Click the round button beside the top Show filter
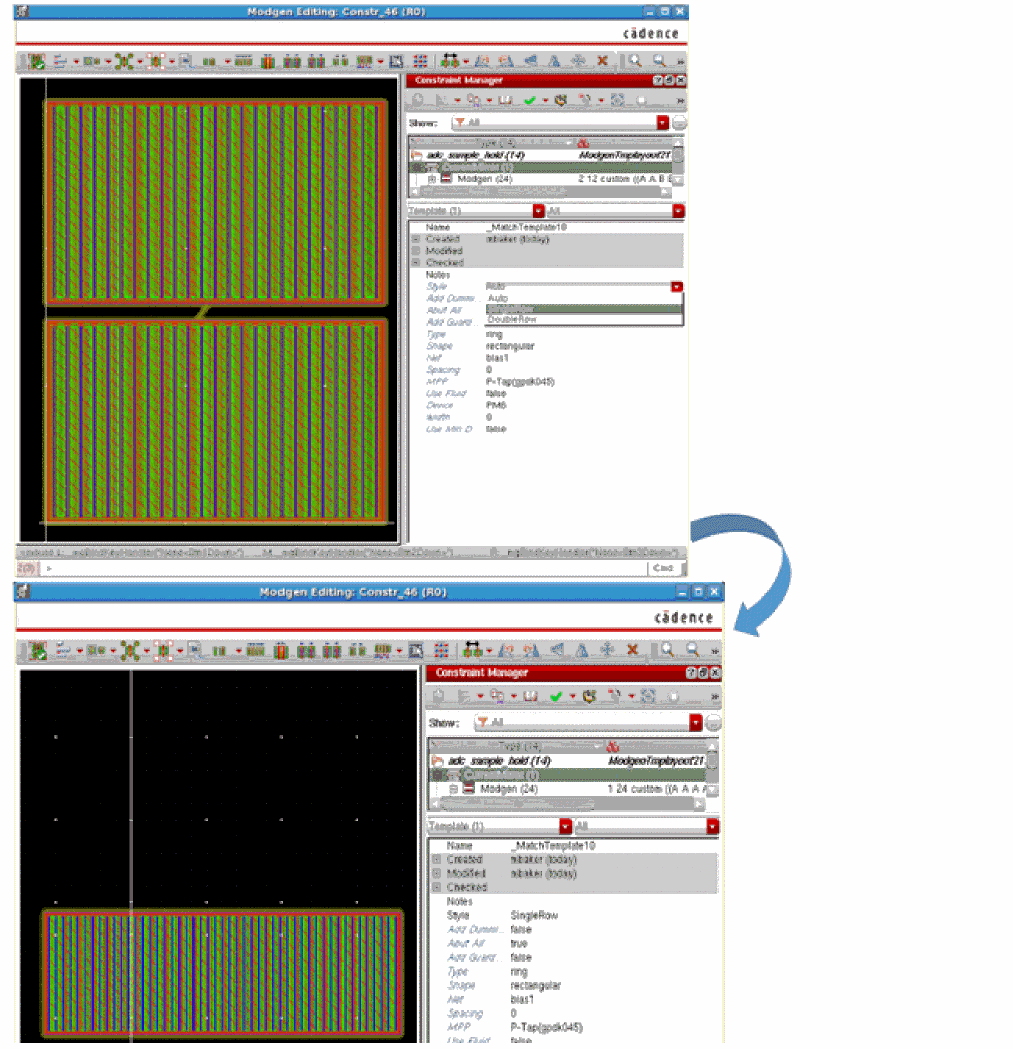1013x1049 pixels. pos(678,122)
